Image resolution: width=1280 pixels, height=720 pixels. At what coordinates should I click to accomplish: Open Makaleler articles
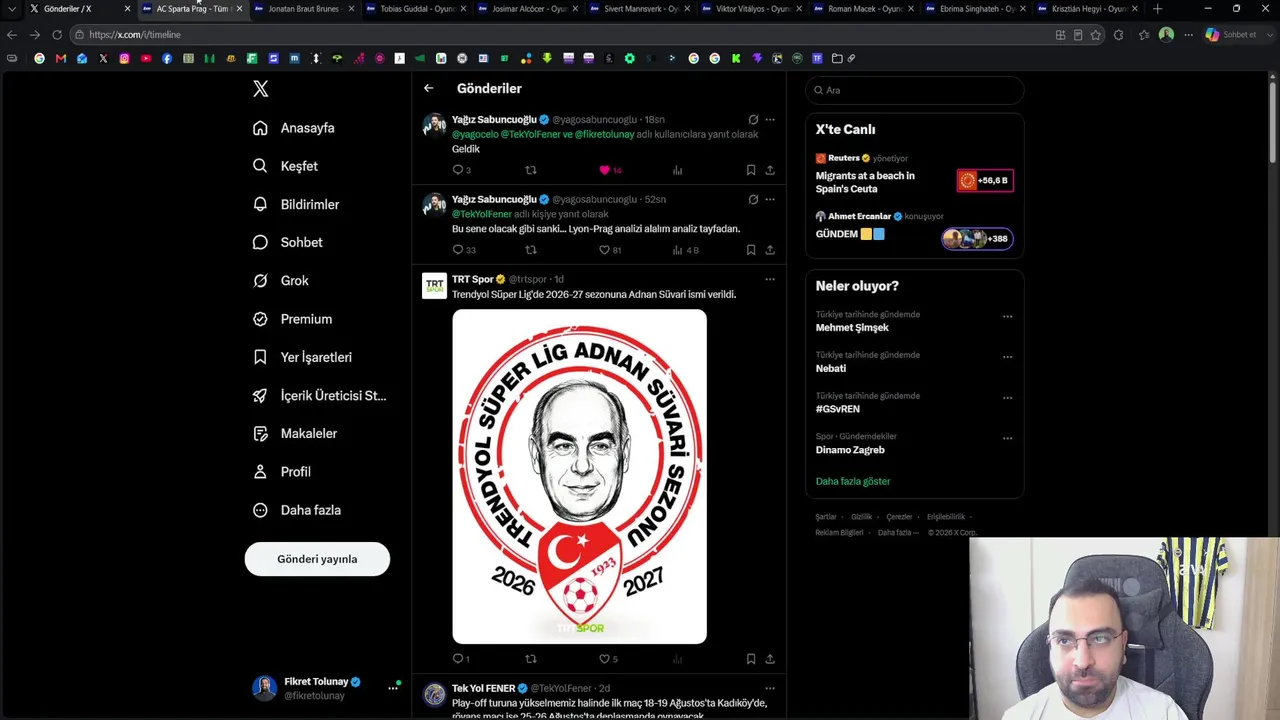[295, 433]
